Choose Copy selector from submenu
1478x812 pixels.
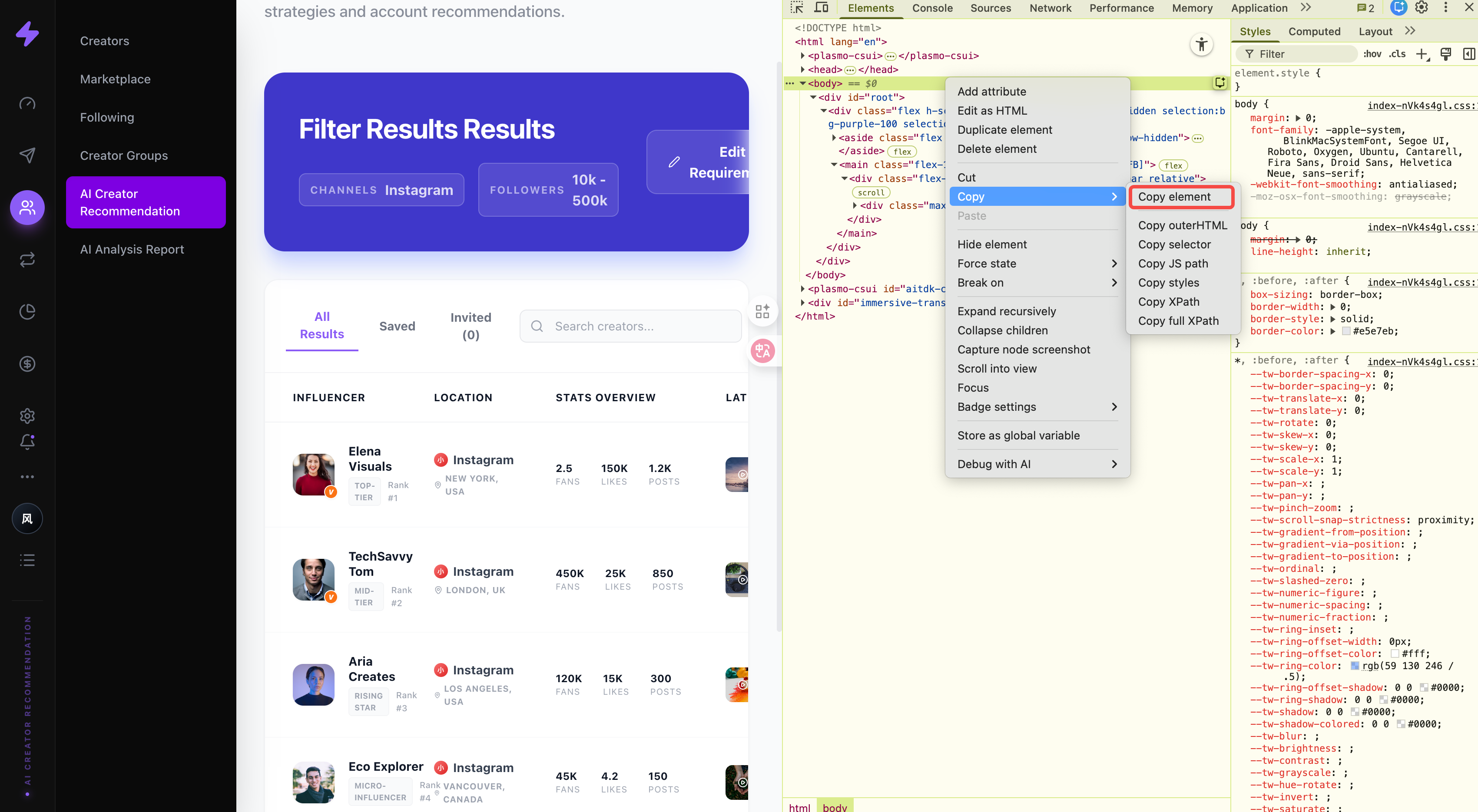click(1174, 244)
